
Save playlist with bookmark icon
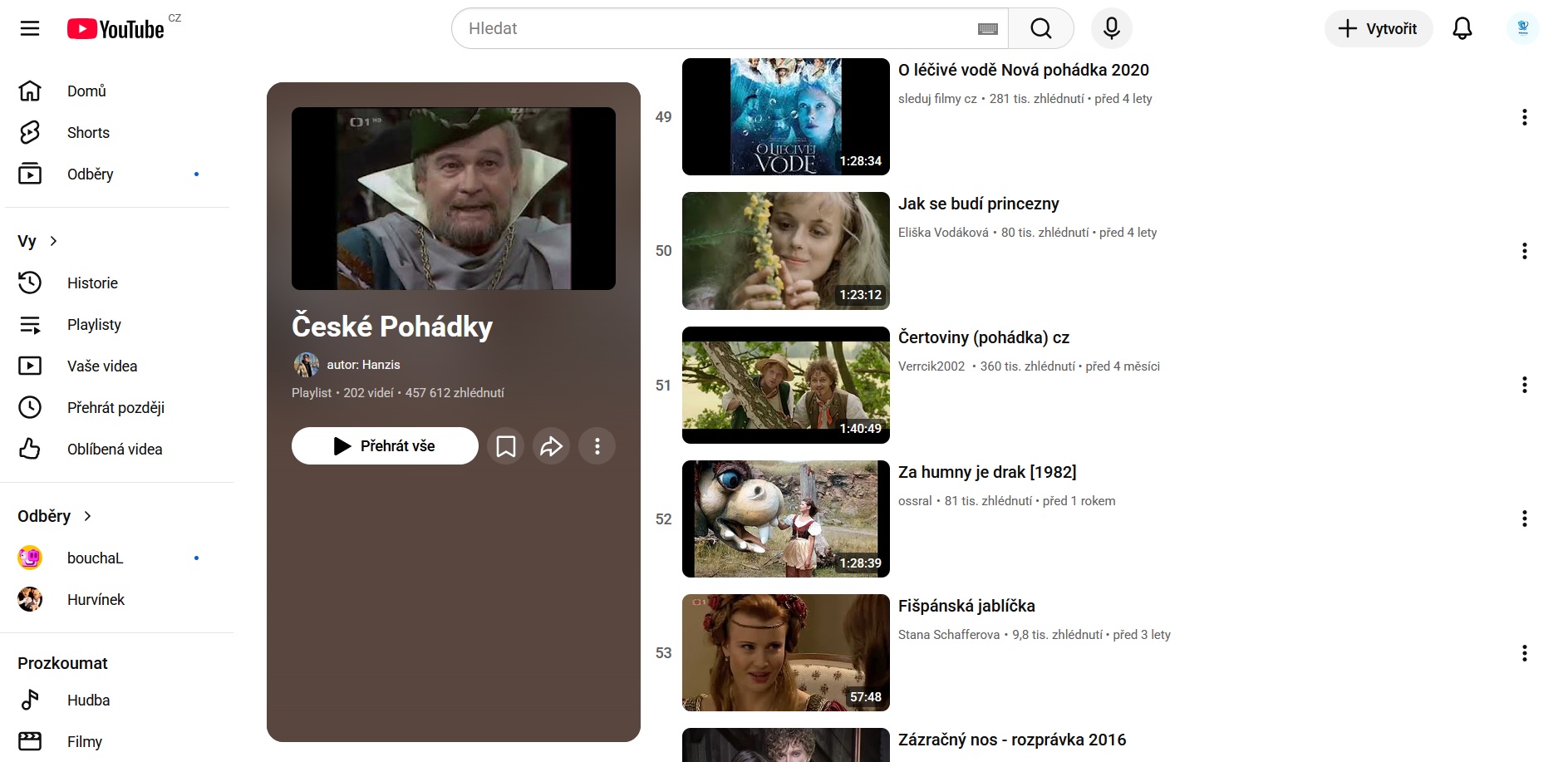505,446
